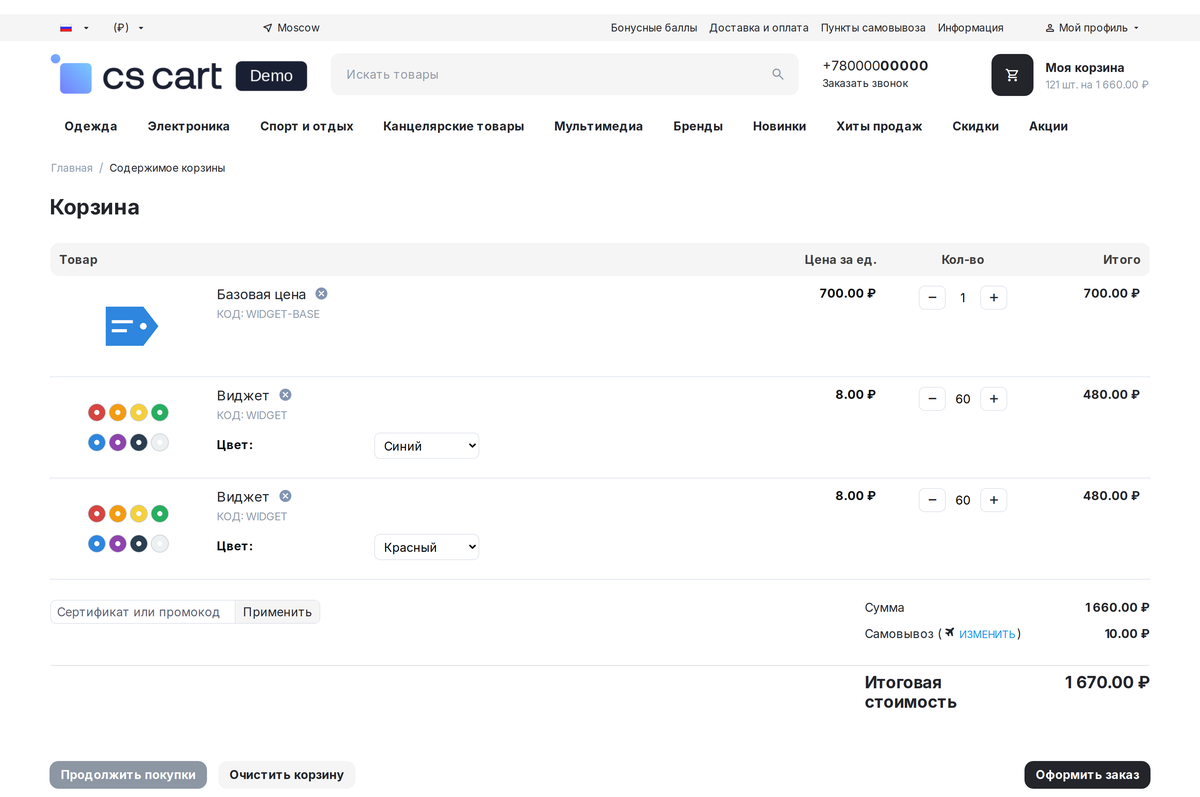
Task: Go to the Хиты продаж menu item
Action: tap(879, 126)
